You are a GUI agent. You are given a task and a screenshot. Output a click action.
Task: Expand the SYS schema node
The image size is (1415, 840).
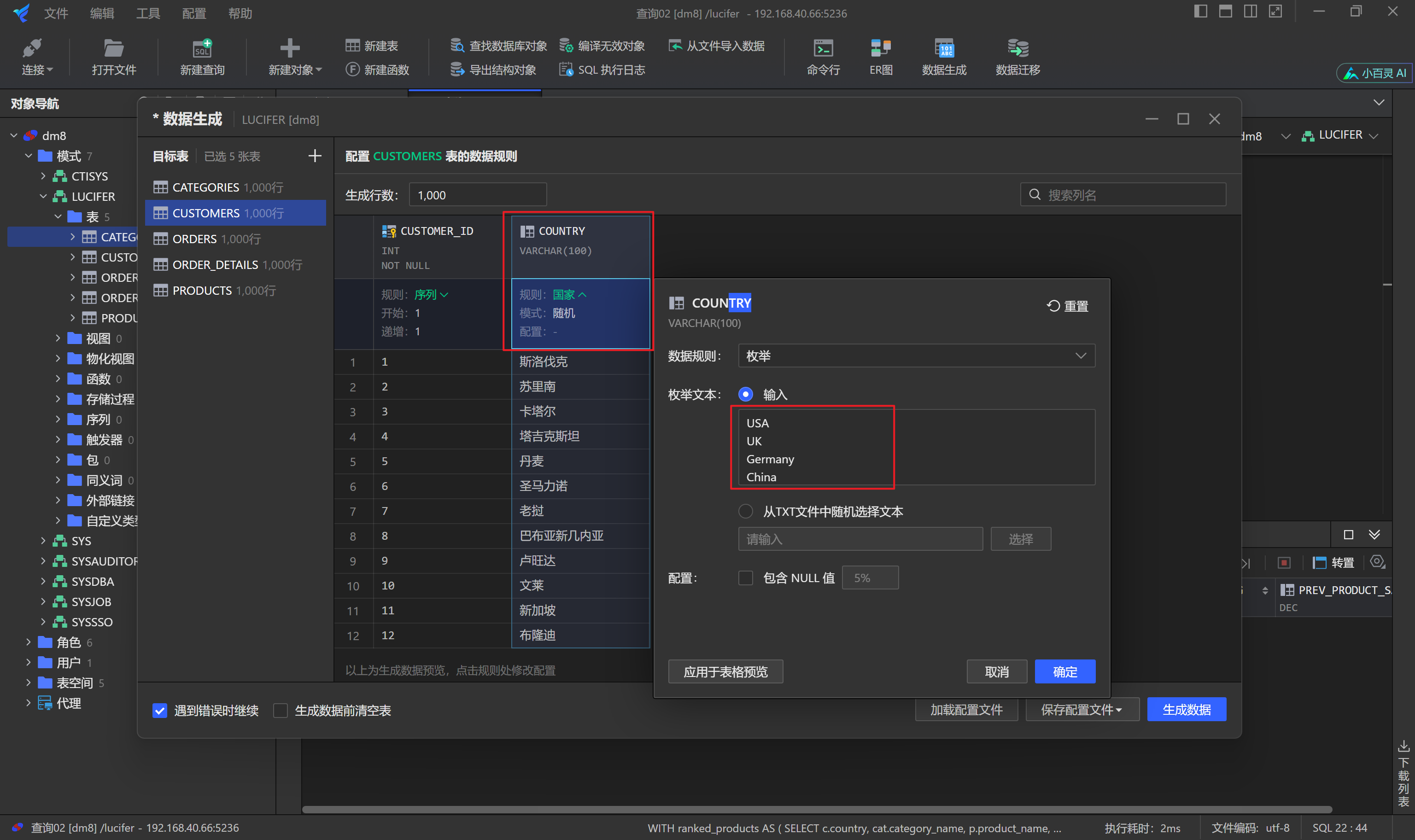pyautogui.click(x=43, y=541)
